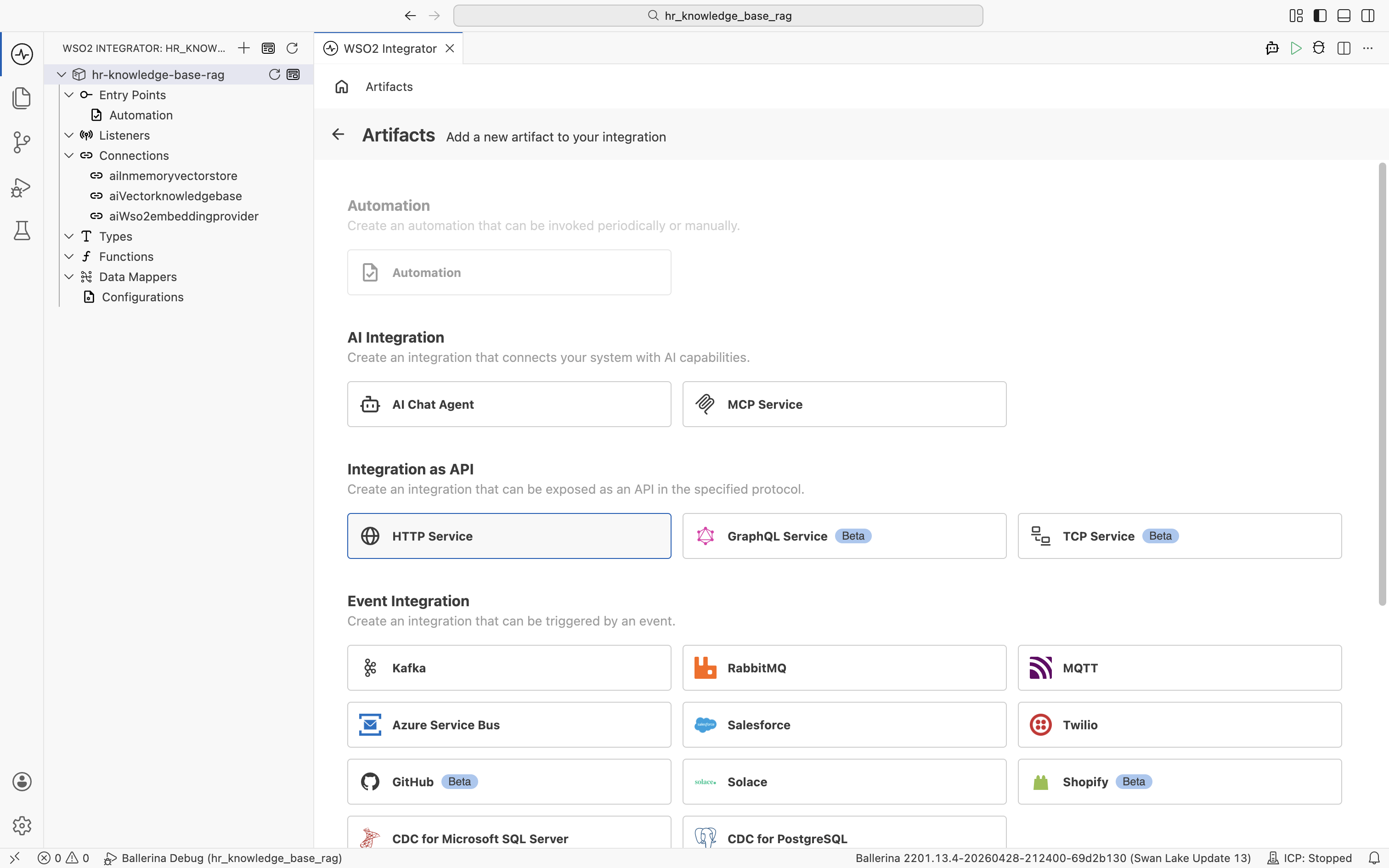The width and height of the screenshot is (1389, 868).
Task: Toggle the secondary side bar
Action: (x=1368, y=16)
